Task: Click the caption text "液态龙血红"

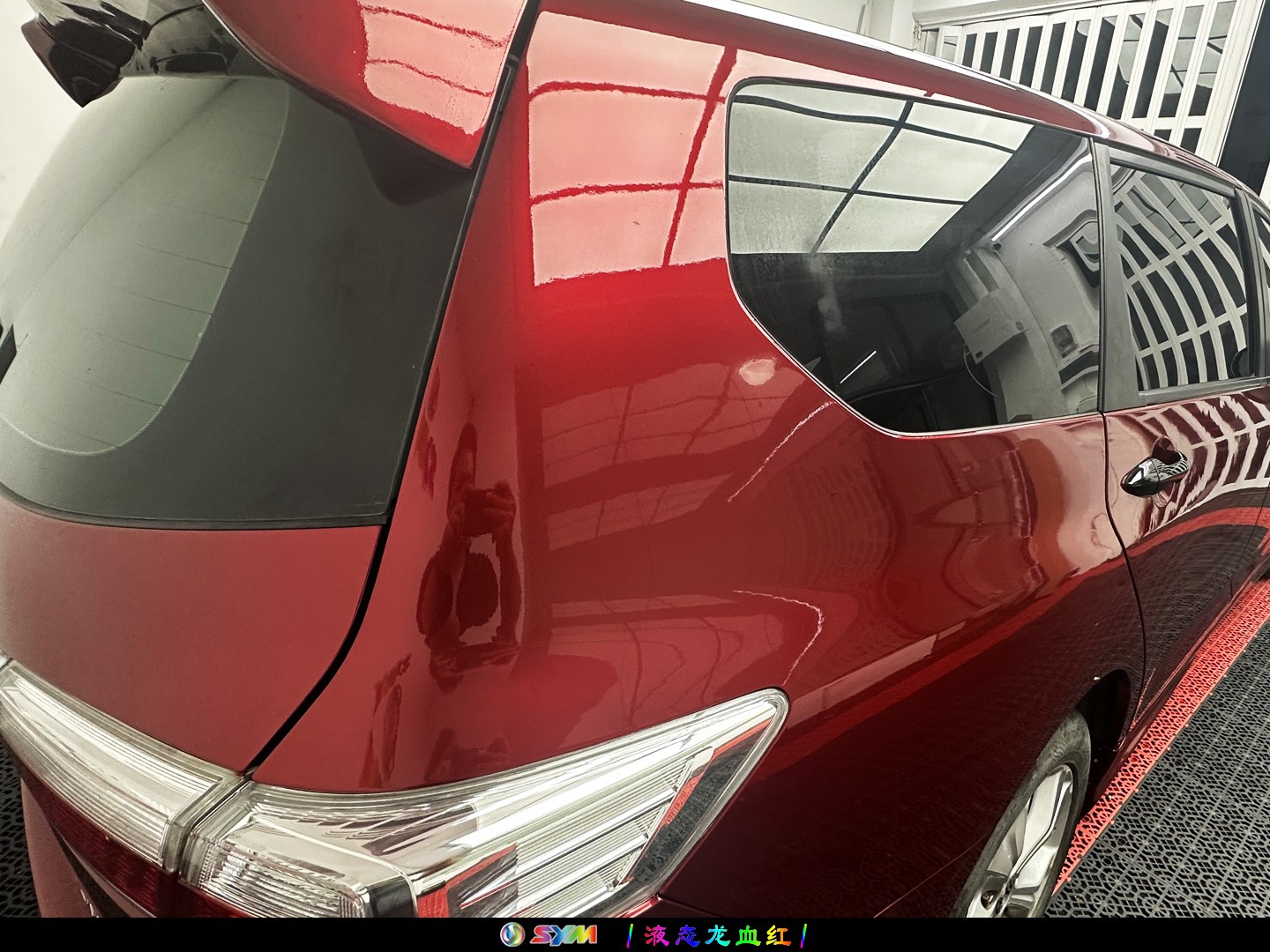Action: (717, 935)
